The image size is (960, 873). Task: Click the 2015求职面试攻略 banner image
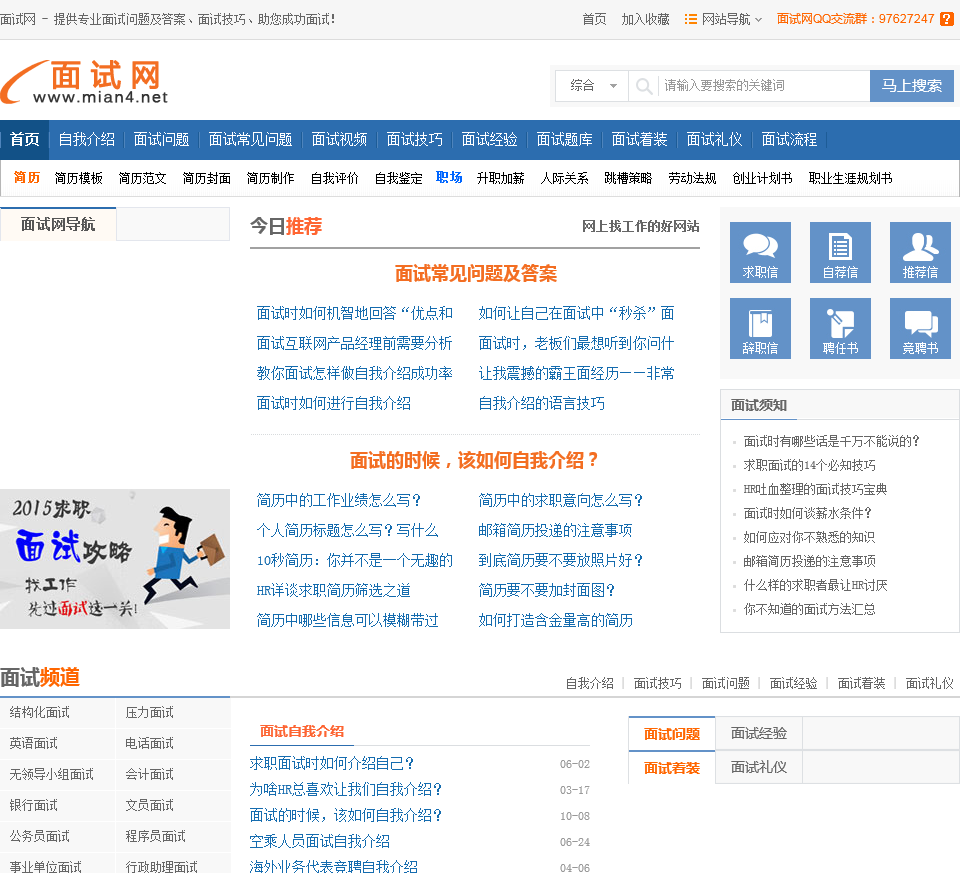pos(115,559)
